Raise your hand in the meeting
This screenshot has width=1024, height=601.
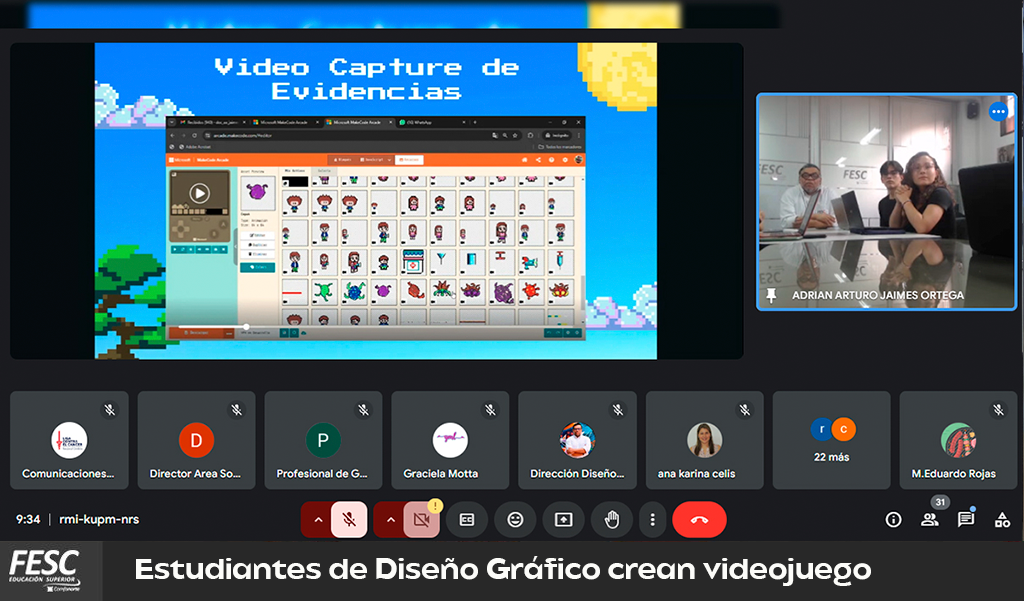tap(612, 520)
